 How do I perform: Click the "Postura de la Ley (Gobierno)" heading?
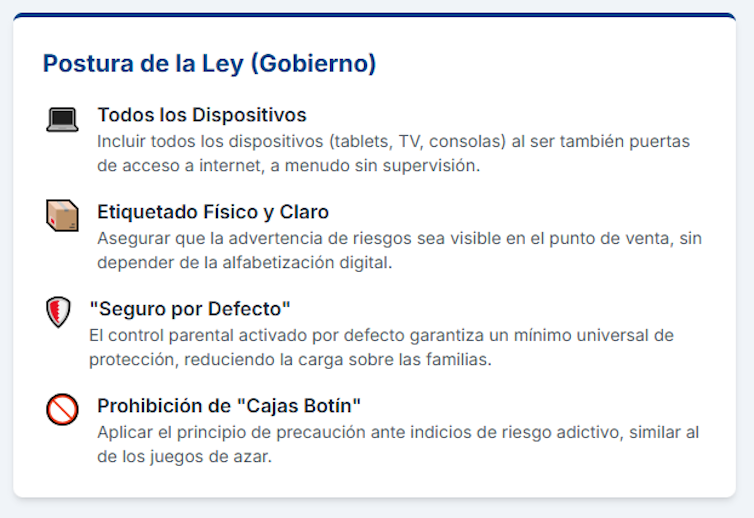209,64
